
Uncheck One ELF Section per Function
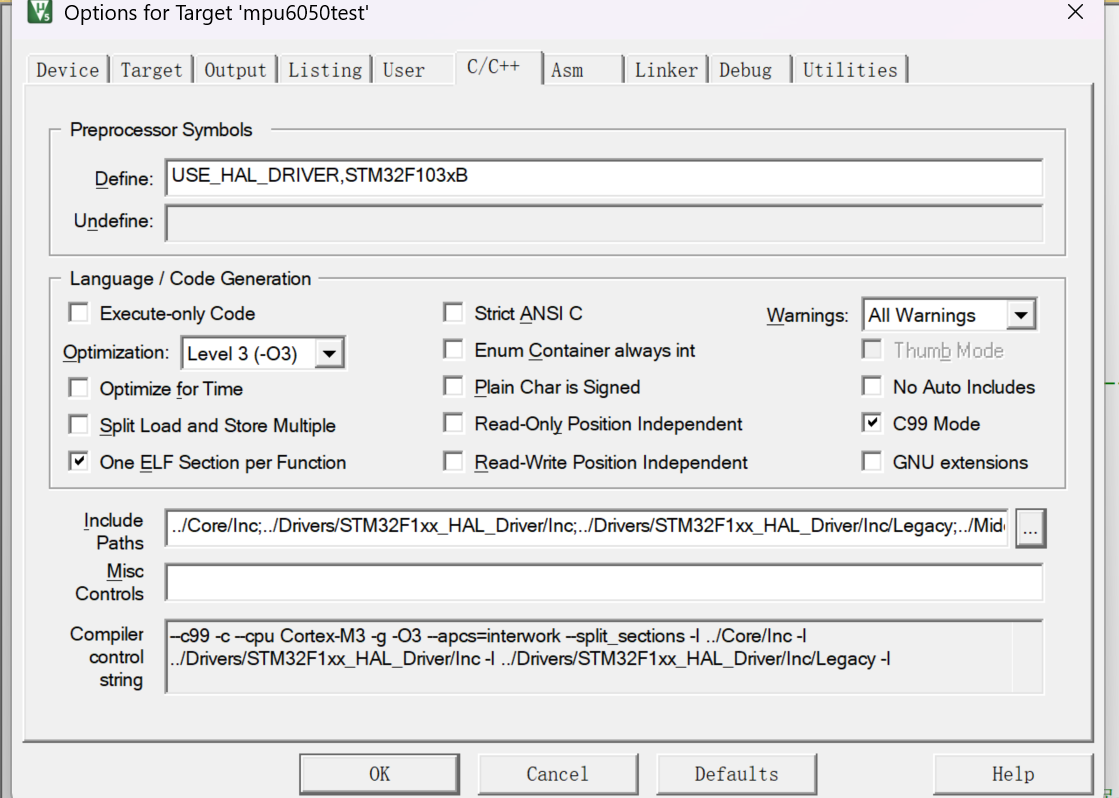click(79, 462)
